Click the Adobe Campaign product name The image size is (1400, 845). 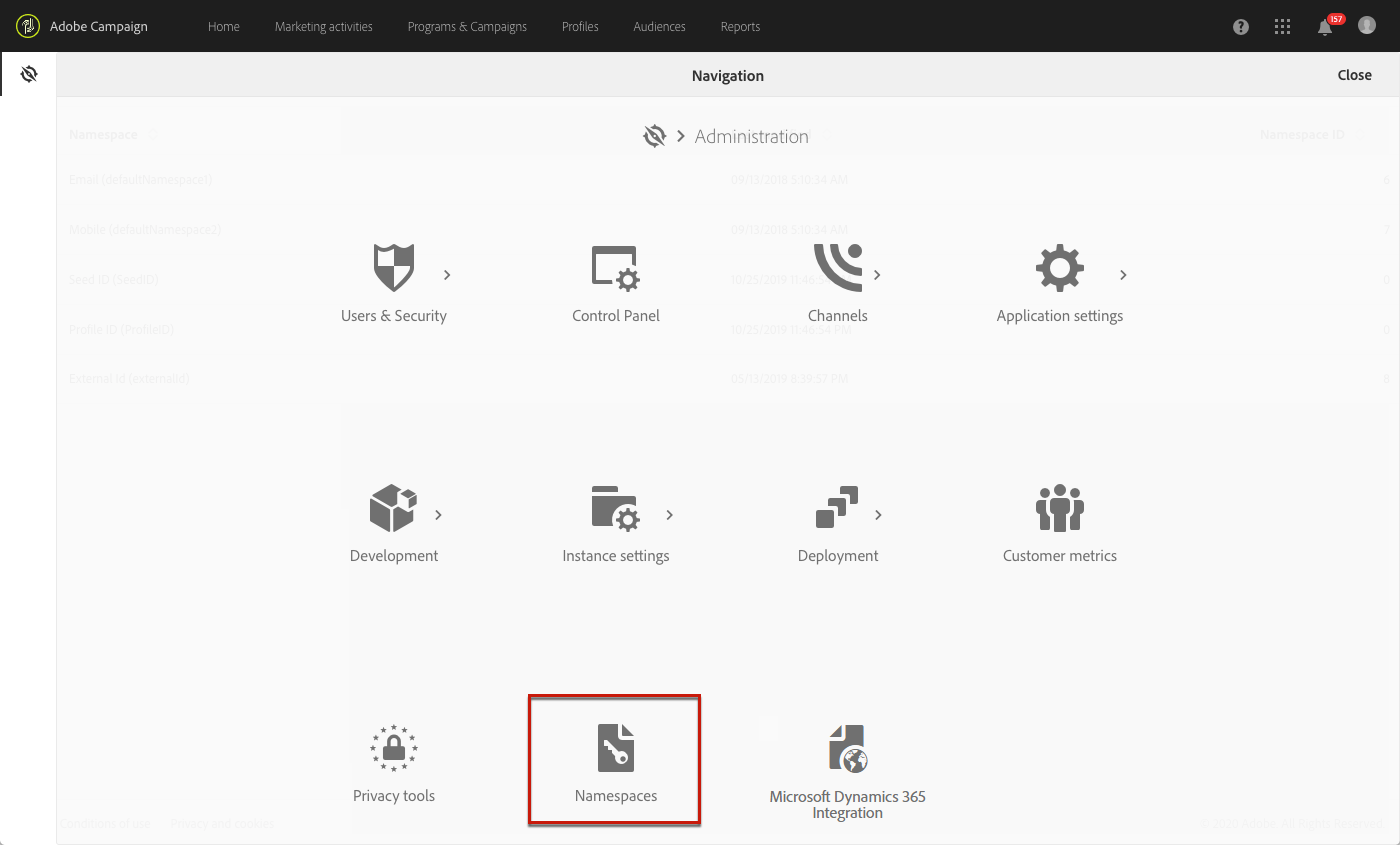click(99, 27)
